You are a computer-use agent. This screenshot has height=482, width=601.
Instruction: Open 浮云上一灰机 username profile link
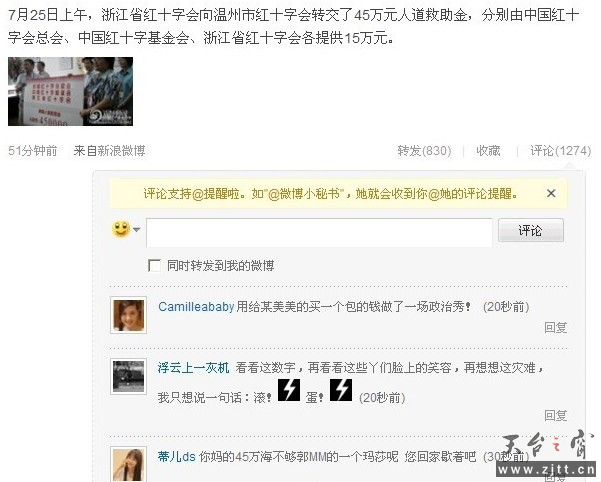point(194,368)
